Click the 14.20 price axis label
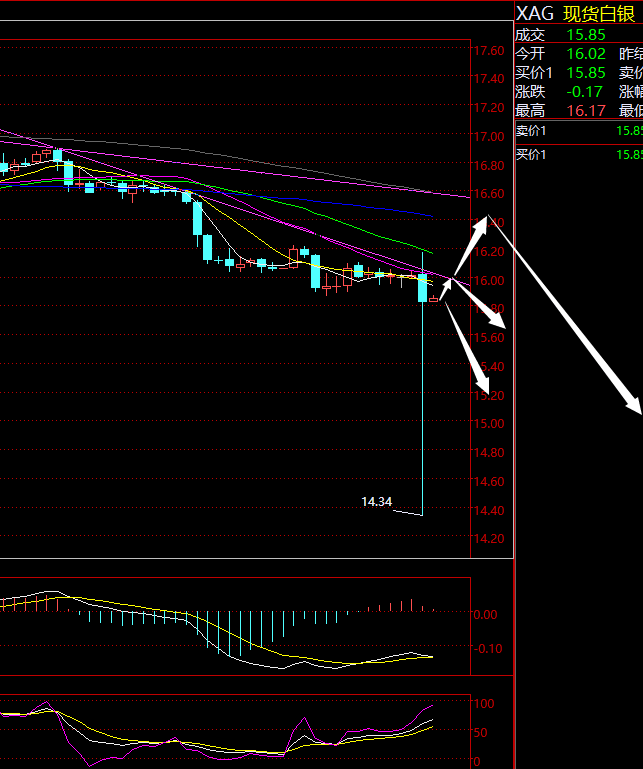Screen dimensions: 643x769 (489, 538)
